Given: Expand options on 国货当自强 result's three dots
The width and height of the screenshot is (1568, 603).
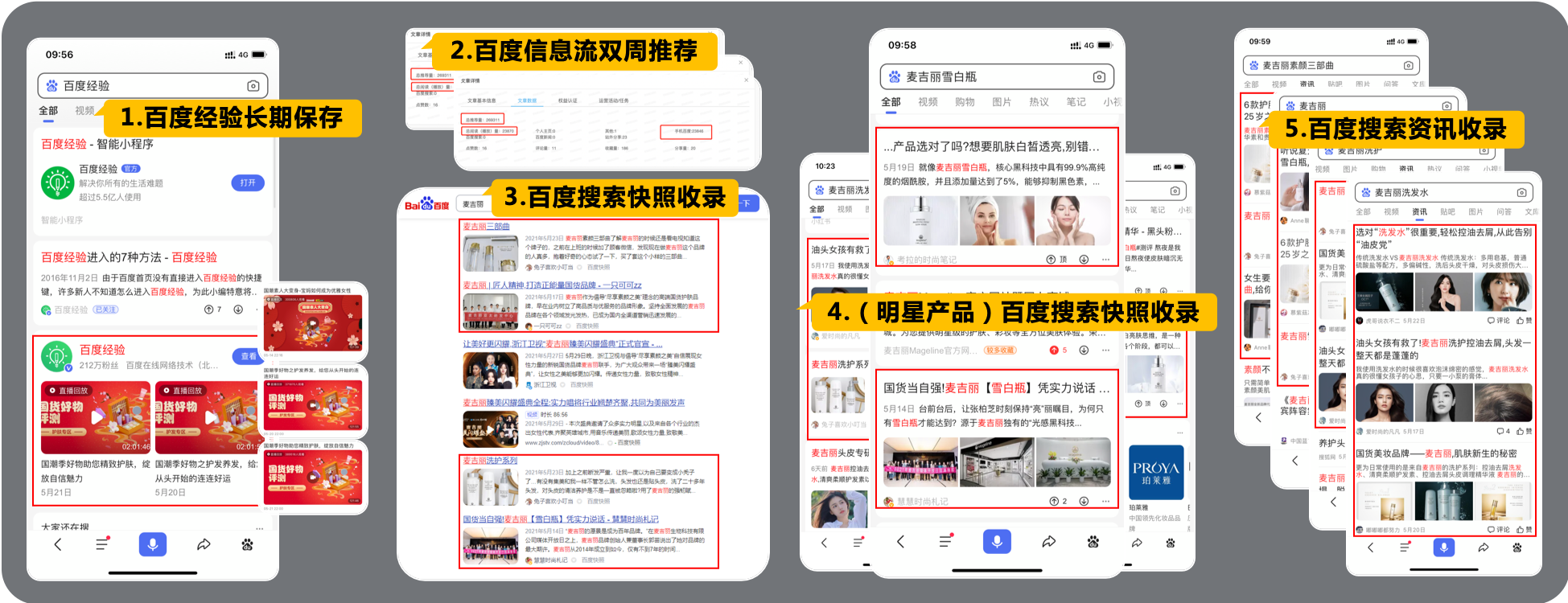Looking at the screenshot, I should [x=1105, y=501].
